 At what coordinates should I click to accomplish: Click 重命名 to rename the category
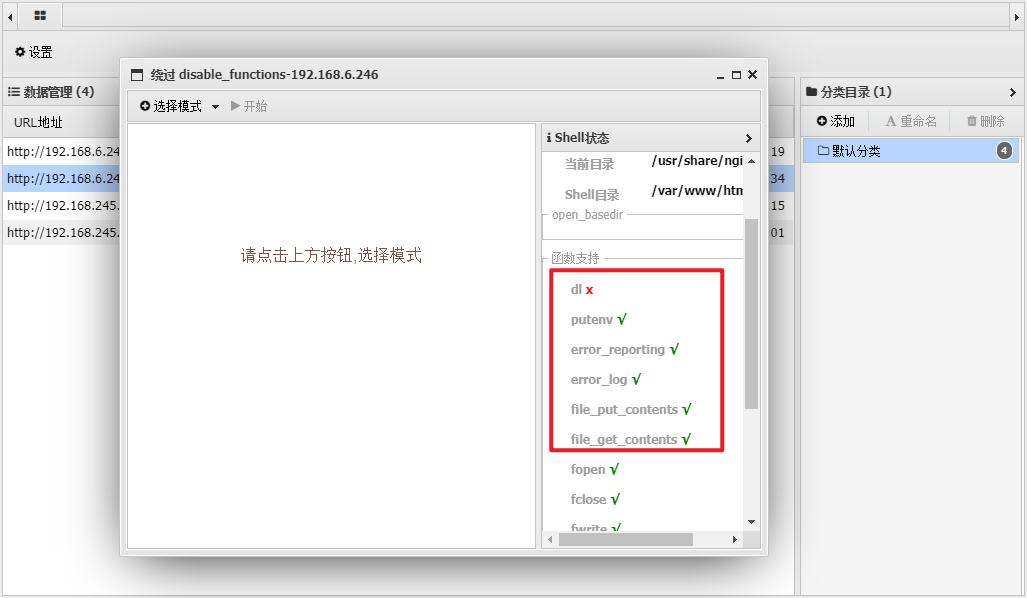pyautogui.click(x=911, y=121)
